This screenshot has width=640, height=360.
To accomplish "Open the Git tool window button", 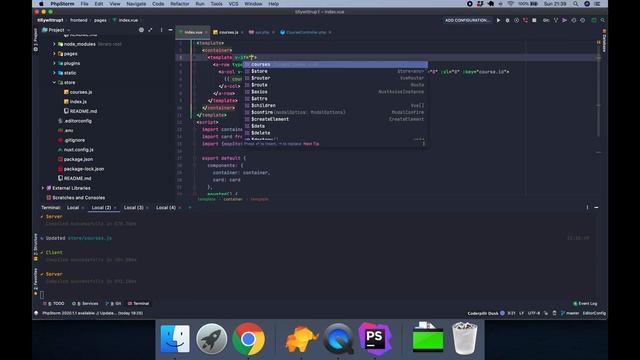I will click(113, 303).
